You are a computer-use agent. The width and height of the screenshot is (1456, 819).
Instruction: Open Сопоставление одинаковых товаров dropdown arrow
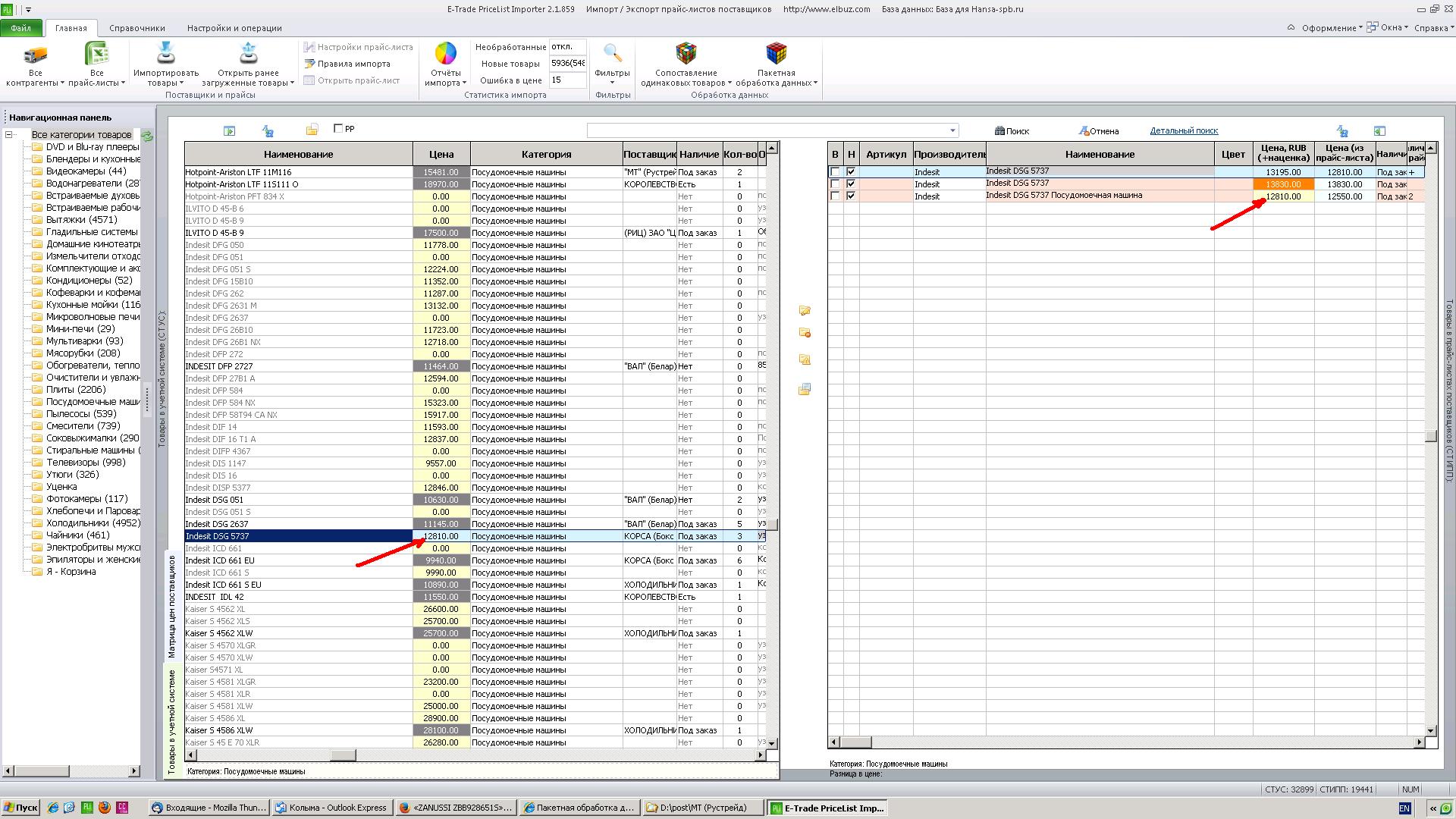pos(730,83)
